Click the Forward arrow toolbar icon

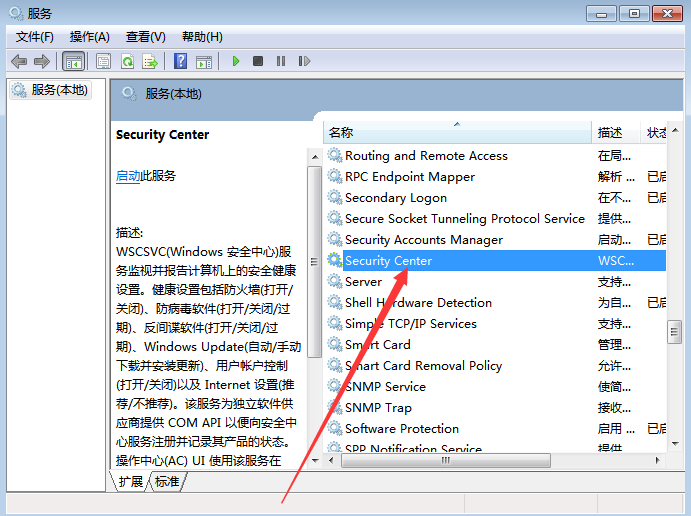[x=42, y=61]
